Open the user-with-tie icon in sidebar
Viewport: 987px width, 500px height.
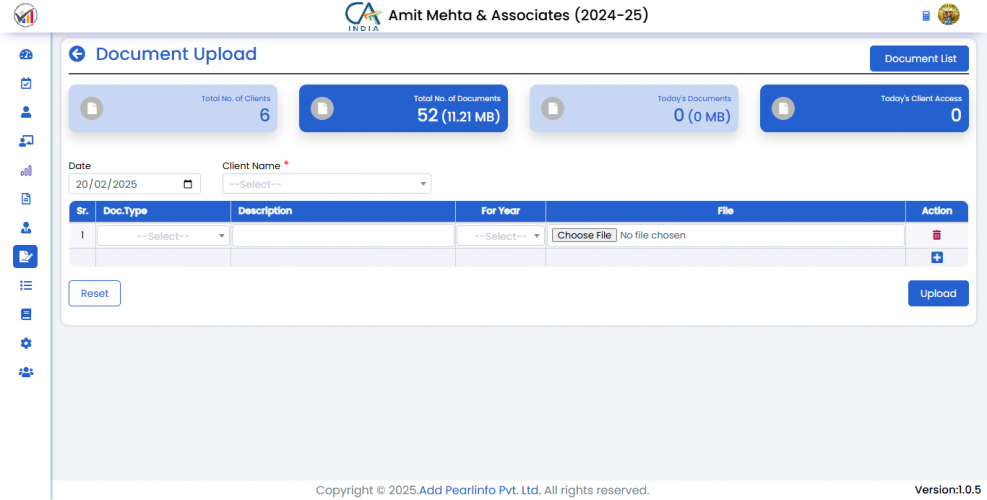coord(26,228)
